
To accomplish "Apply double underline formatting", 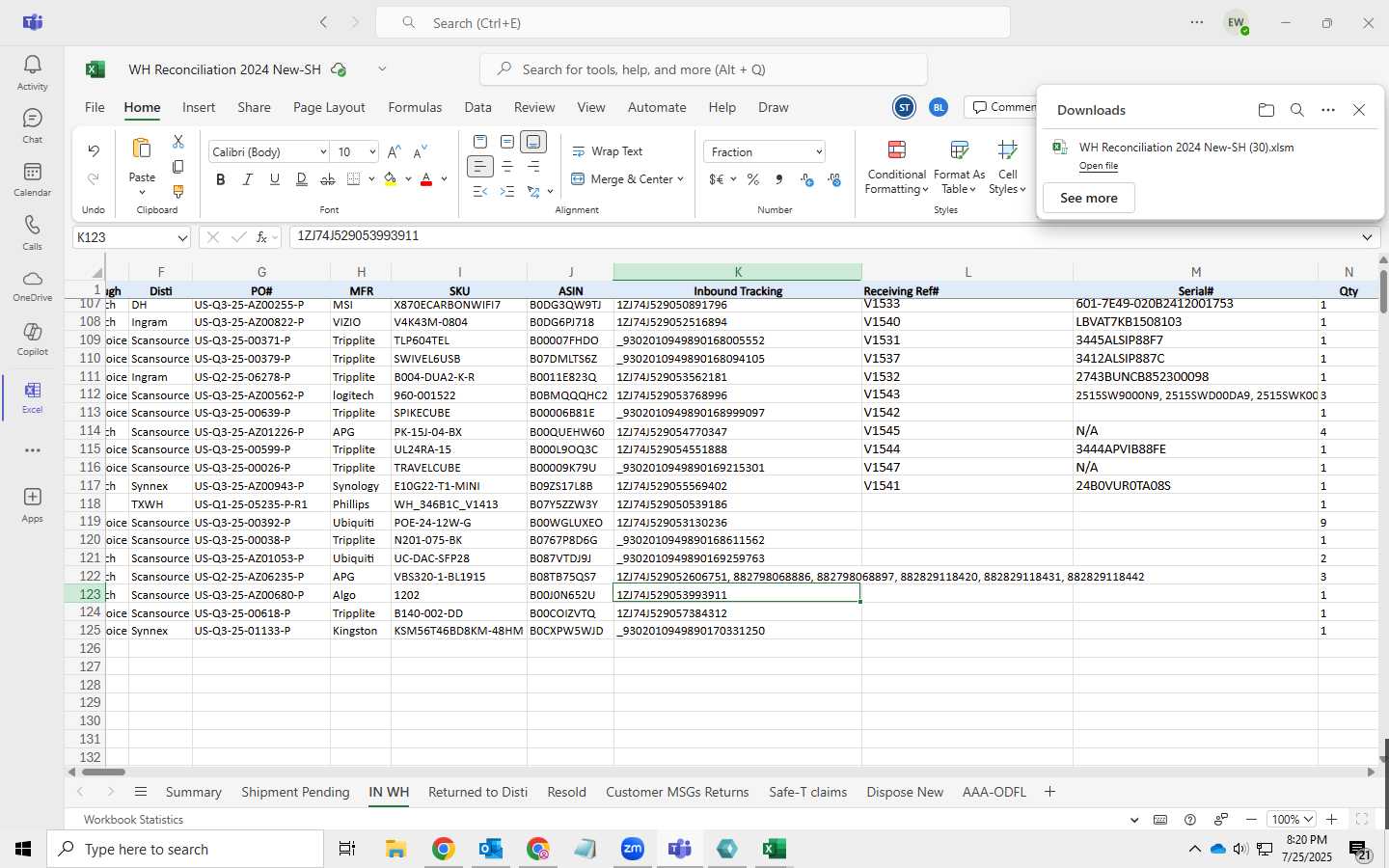I will [301, 179].
